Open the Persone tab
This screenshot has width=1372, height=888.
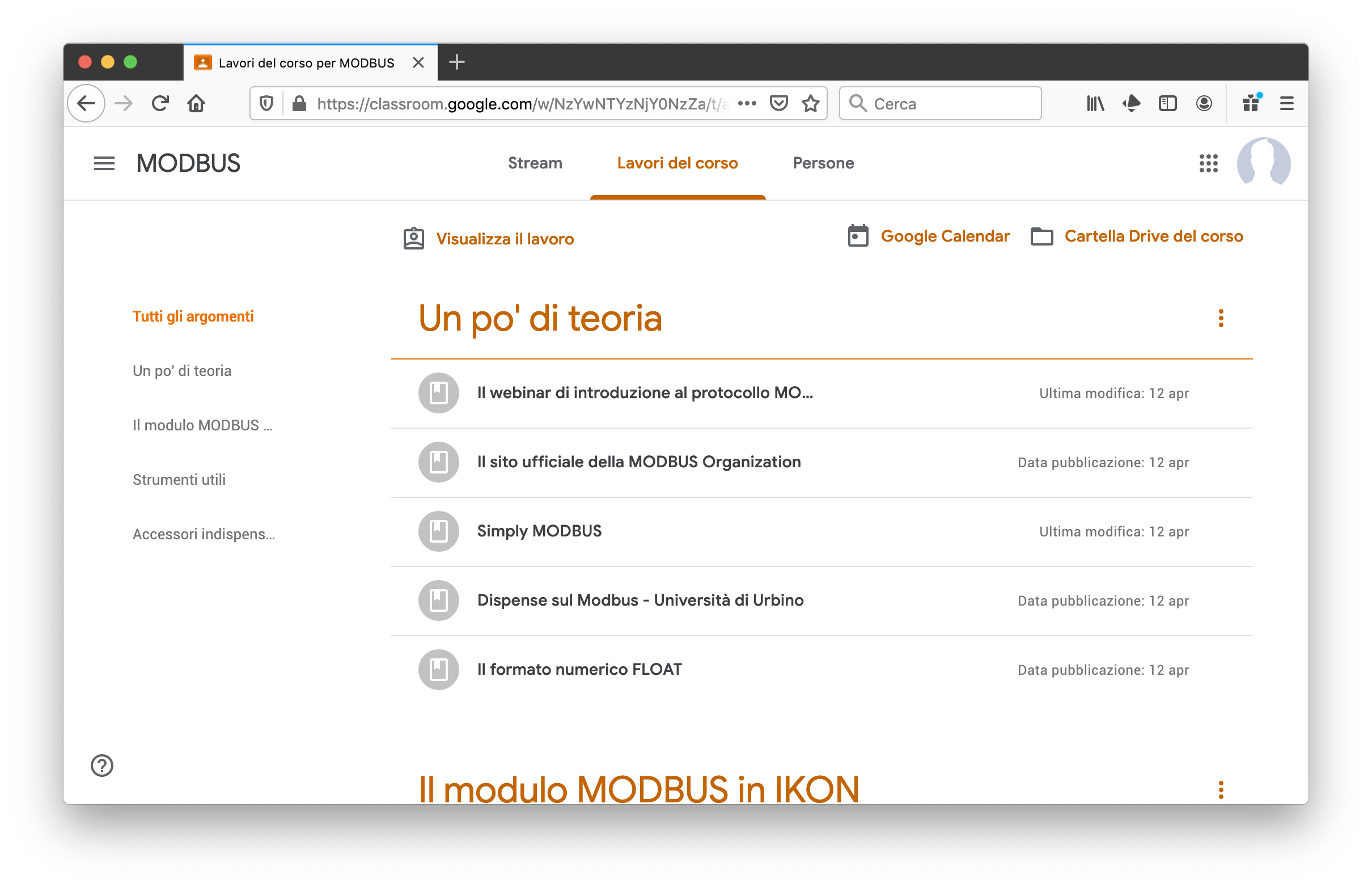pos(824,164)
